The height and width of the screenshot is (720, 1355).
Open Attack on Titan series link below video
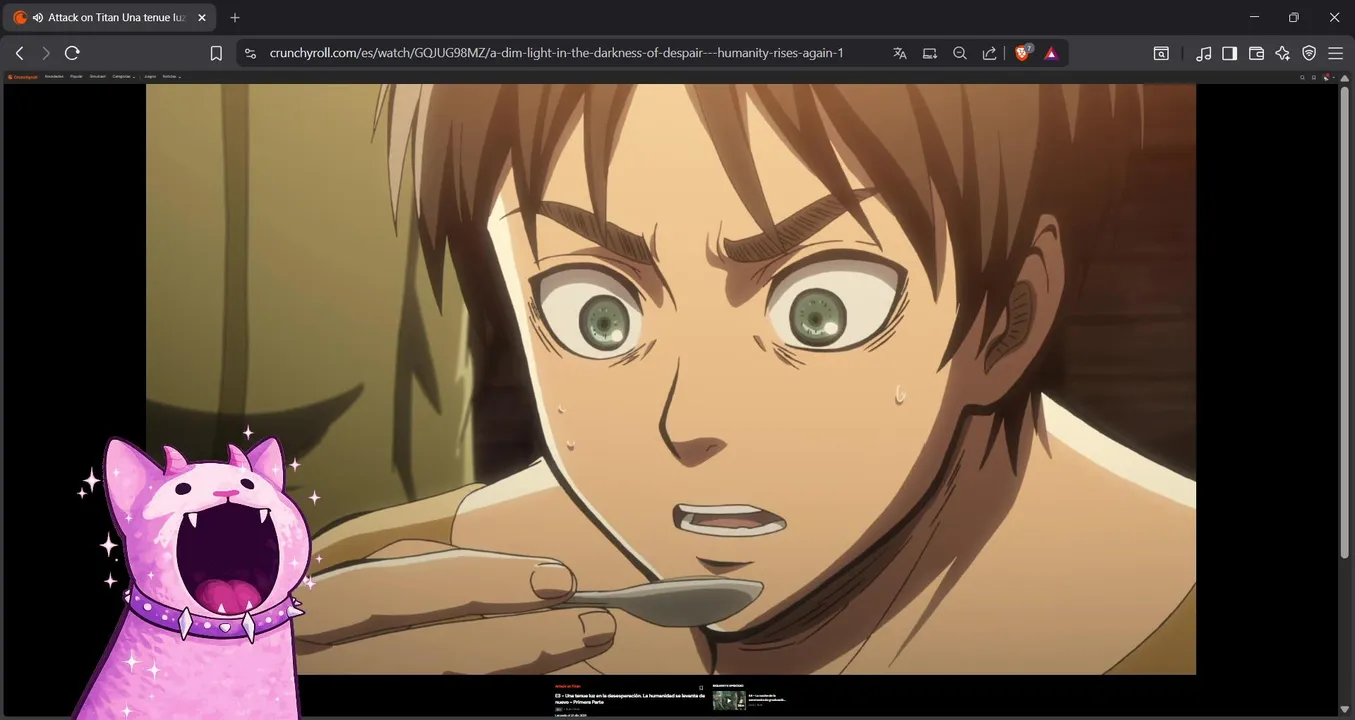(568, 686)
